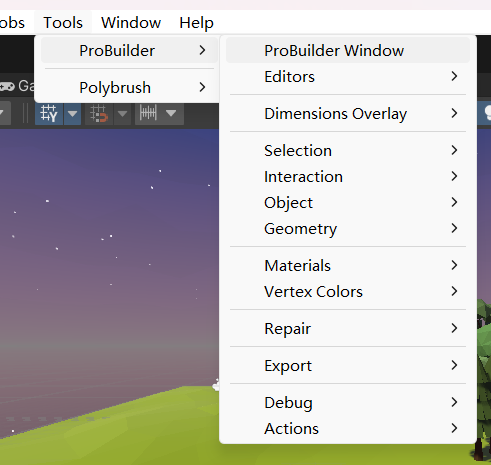Open the grid visibility dropdown arrow
Image resolution: width=491 pixels, height=465 pixels.
72,114
